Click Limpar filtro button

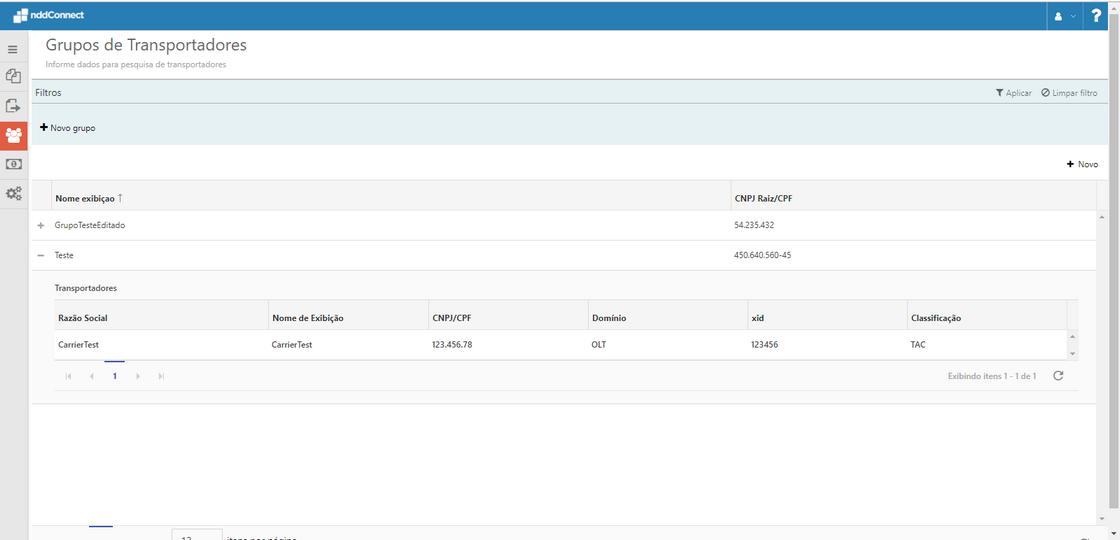coord(1069,93)
